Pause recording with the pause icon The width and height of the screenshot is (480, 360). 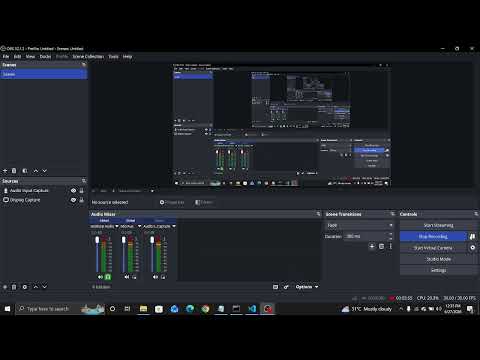pos(472,236)
